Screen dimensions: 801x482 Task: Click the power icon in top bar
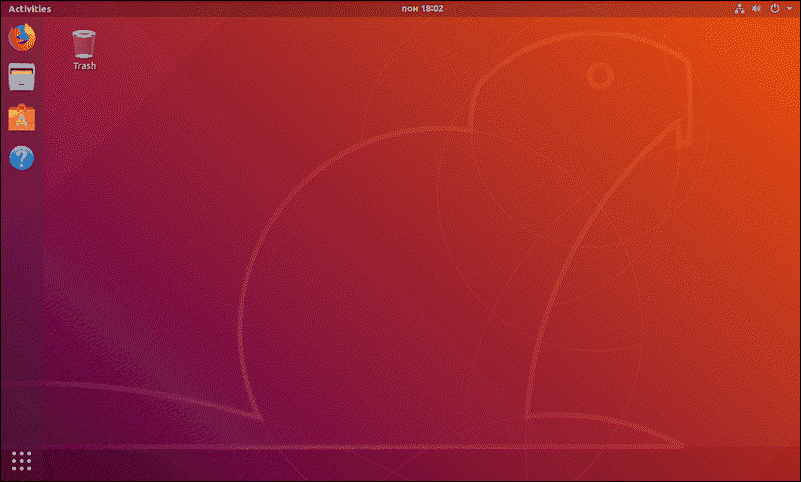[774, 8]
